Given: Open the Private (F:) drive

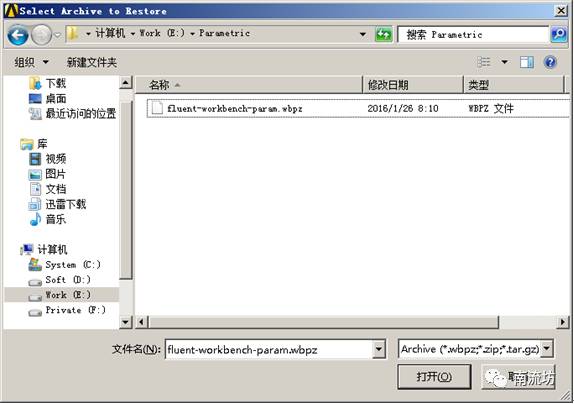Looking at the screenshot, I should pos(67,310).
